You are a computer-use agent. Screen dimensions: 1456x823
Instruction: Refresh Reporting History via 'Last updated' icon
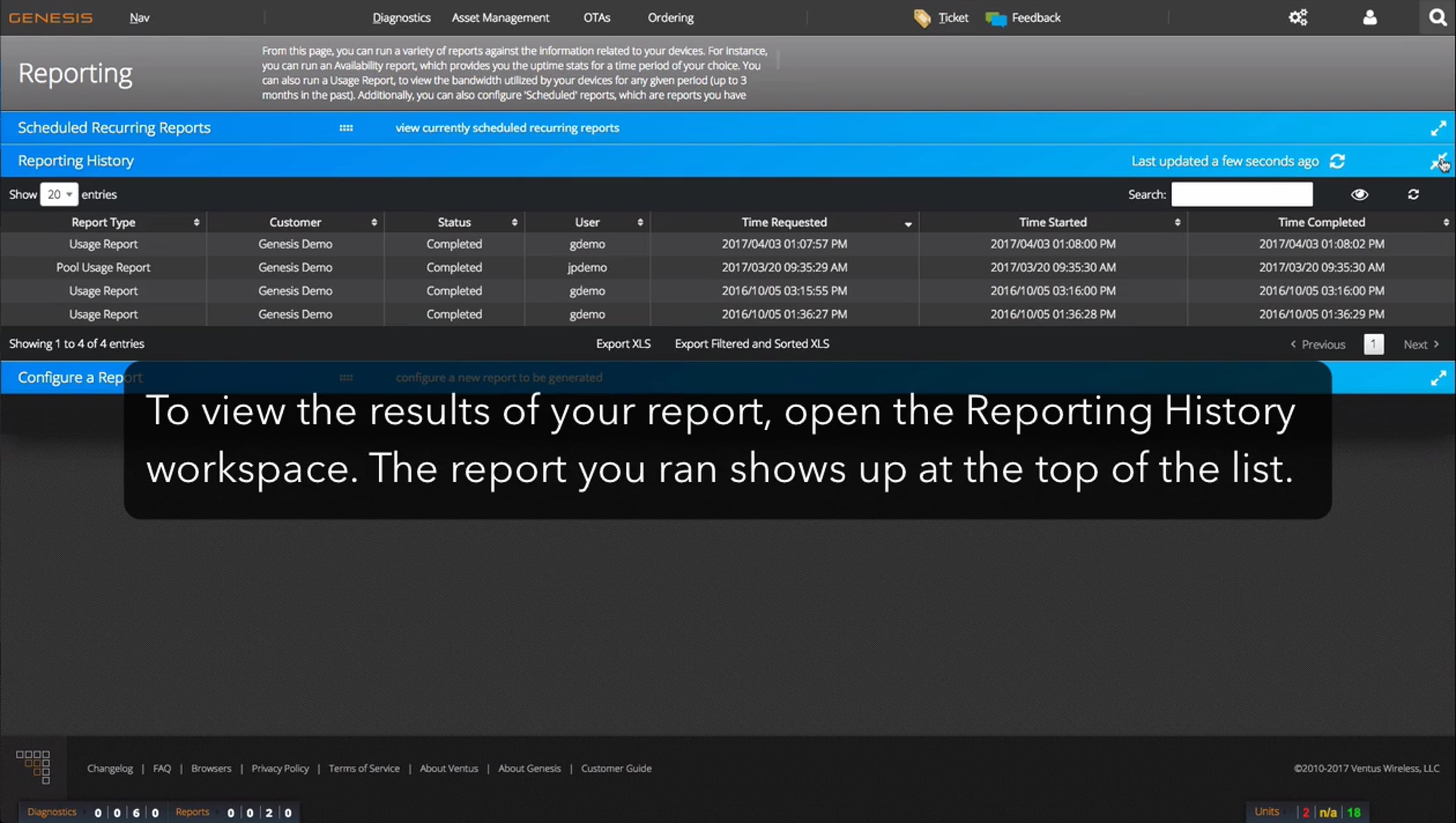tap(1338, 161)
